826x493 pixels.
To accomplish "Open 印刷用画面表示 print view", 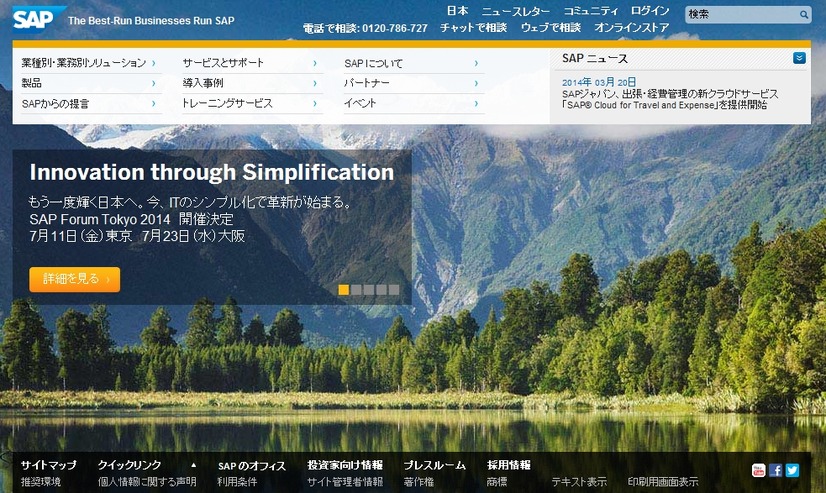I will (x=663, y=481).
